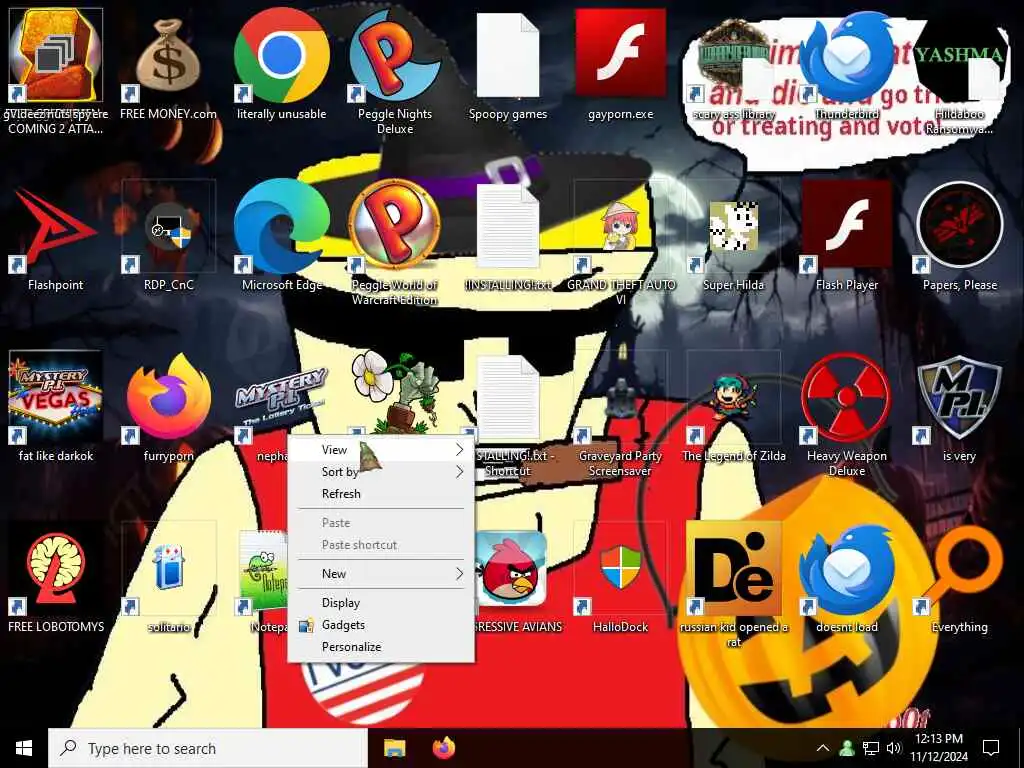Open the clock showing 12:13 PM
Viewport: 1024px width, 768px height.
(940, 748)
